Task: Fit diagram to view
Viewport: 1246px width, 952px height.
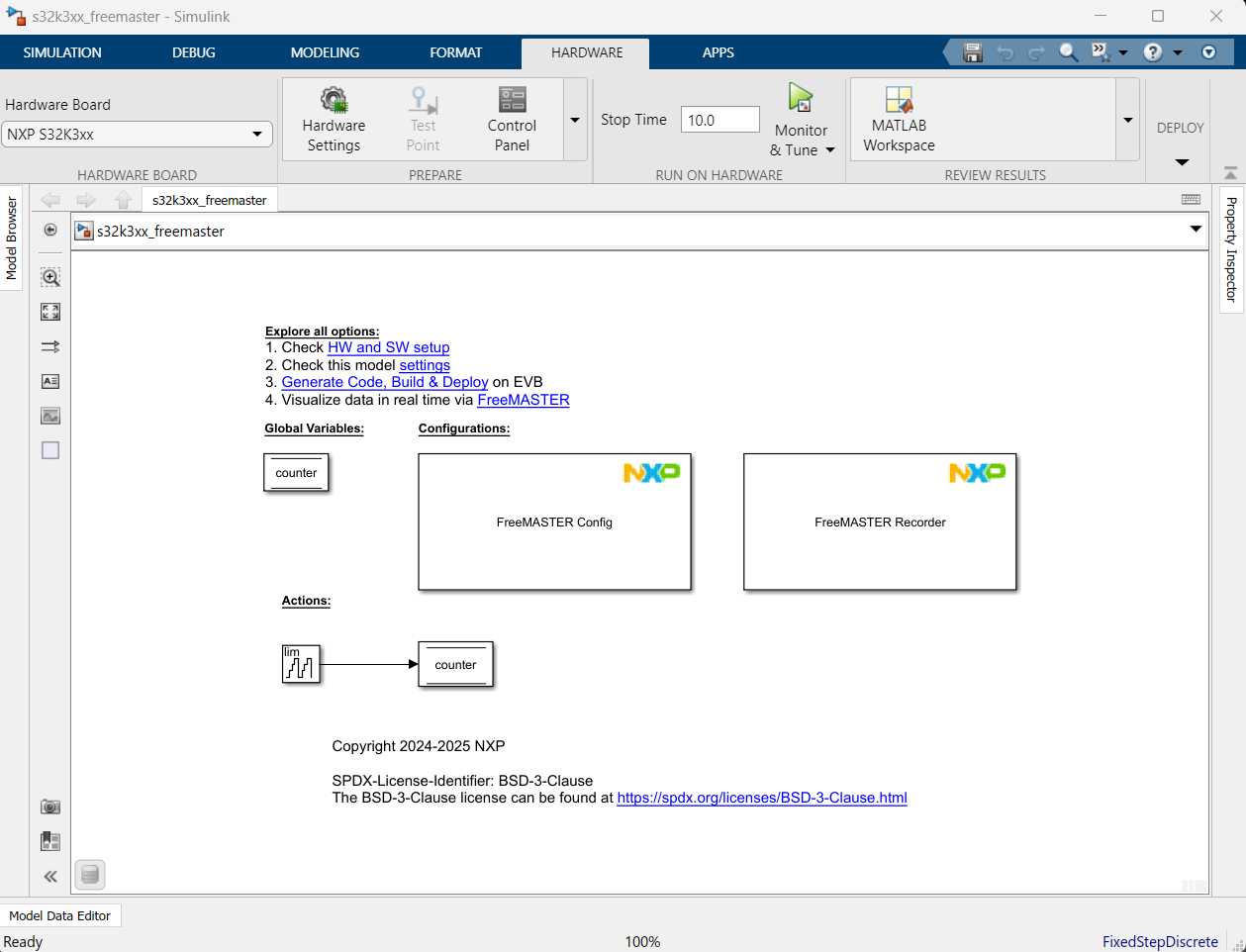Action: pos(50,312)
